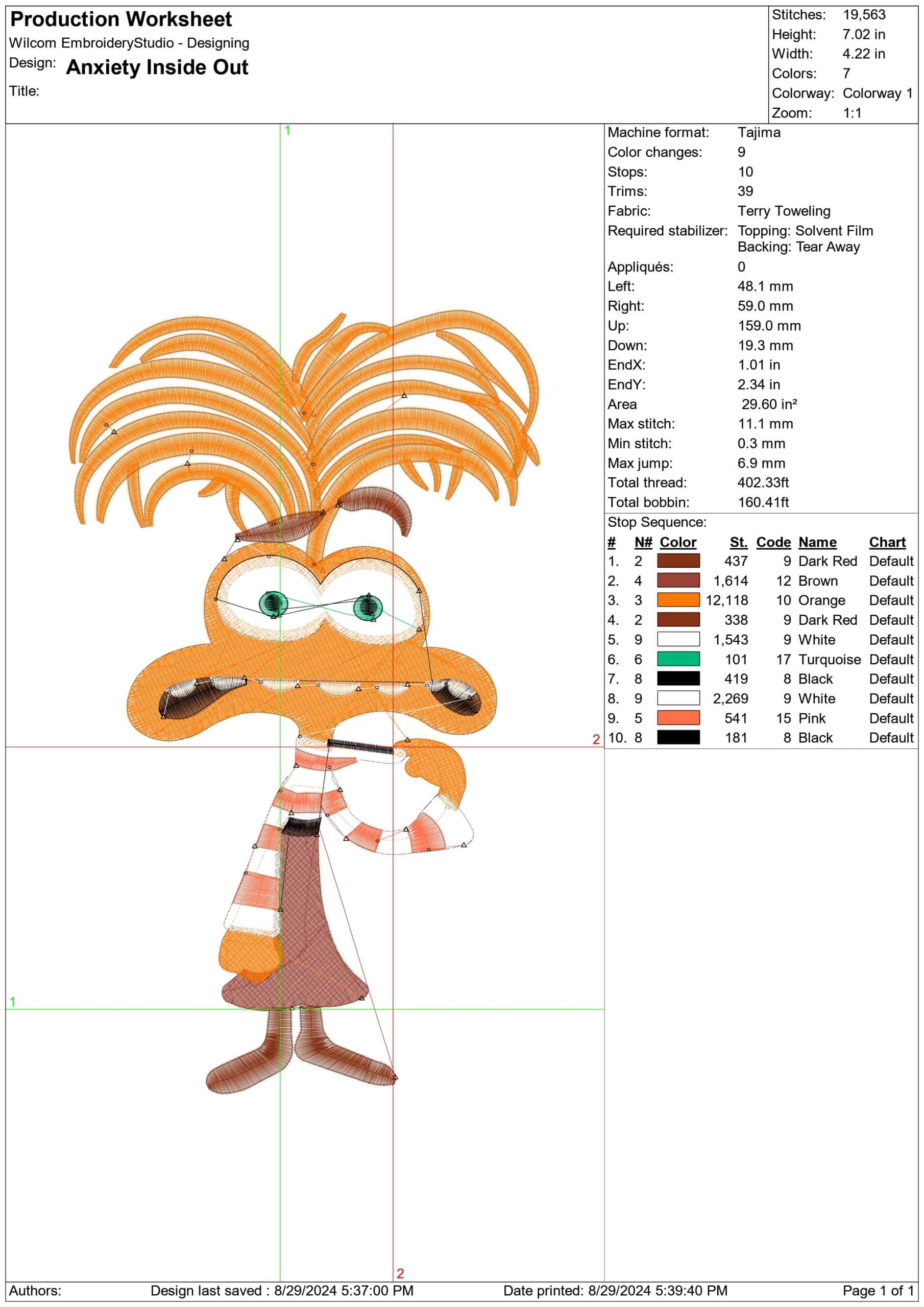The width and height of the screenshot is (924, 1307).
Task: Click the 'Stops:' label
Action: [x=627, y=172]
